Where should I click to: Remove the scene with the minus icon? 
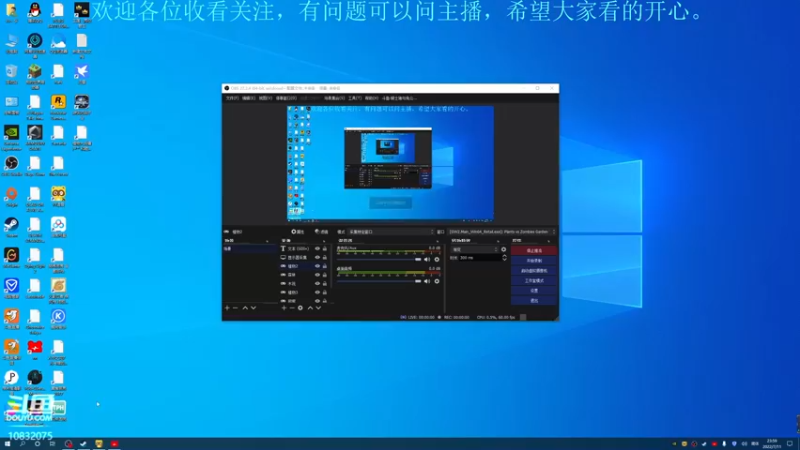235,308
